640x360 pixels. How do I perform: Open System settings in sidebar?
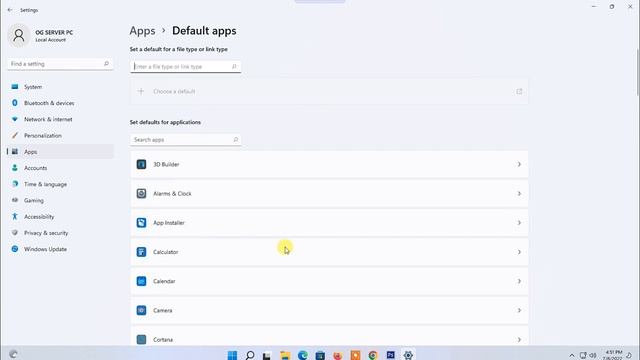(60, 87)
